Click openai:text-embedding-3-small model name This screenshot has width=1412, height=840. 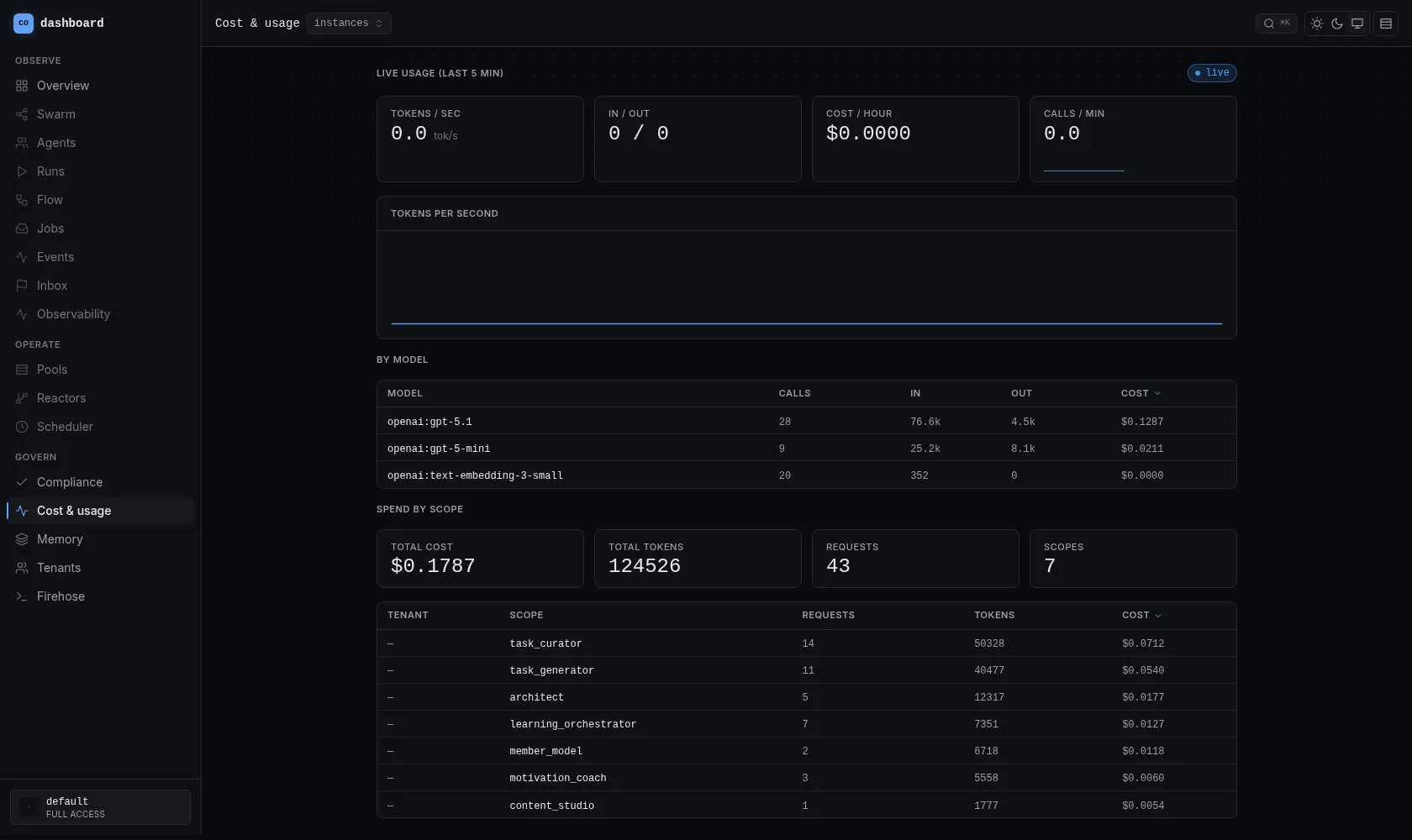pyautogui.click(x=475, y=475)
